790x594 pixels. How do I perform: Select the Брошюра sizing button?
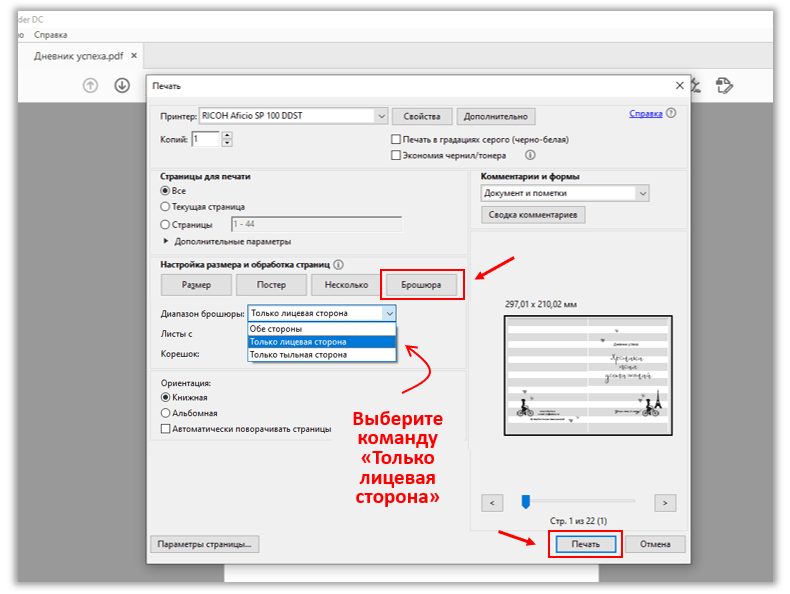point(421,285)
